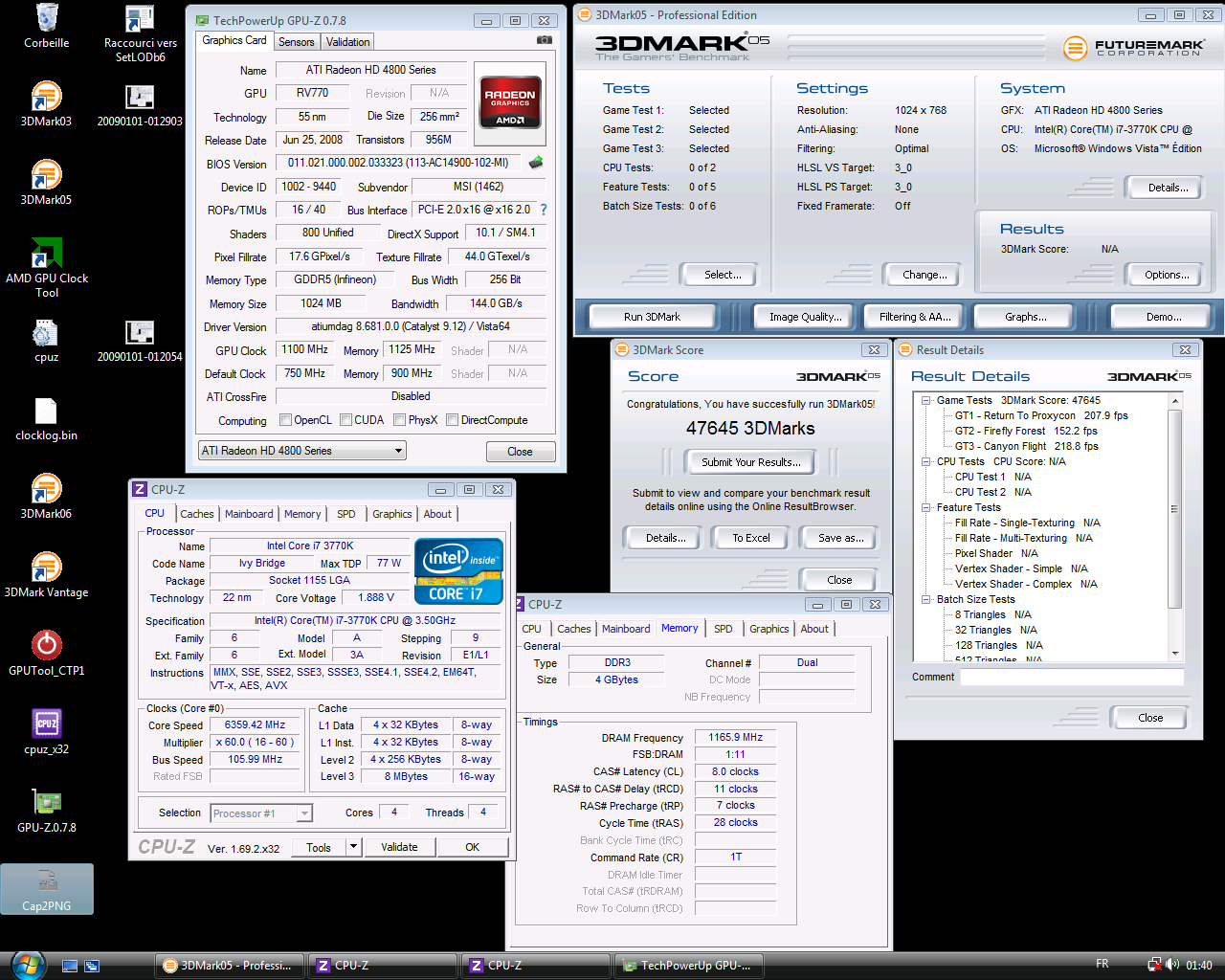Open the Windows Start orb
The height and width of the screenshot is (980, 1225).
click(28, 965)
